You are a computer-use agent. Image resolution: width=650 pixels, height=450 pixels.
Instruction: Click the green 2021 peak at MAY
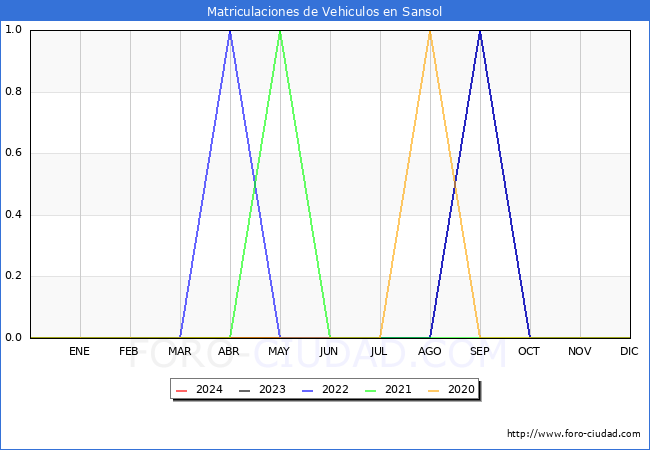click(280, 31)
